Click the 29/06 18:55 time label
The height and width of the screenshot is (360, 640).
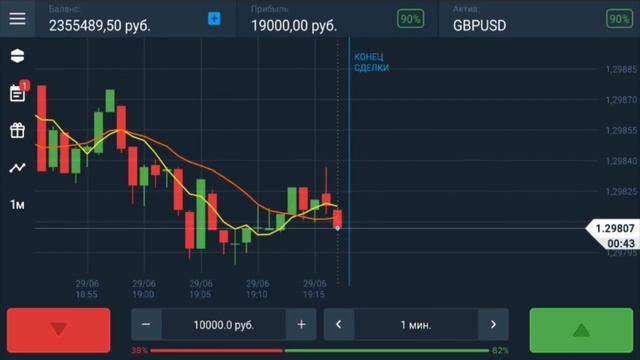[x=87, y=289]
